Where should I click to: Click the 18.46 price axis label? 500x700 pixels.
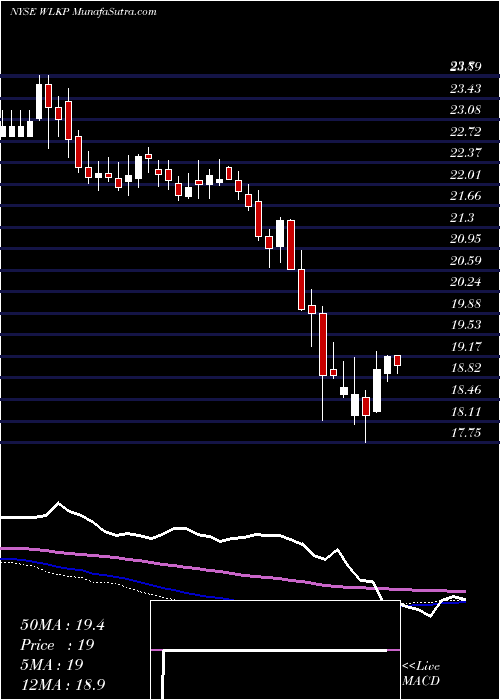click(466, 390)
